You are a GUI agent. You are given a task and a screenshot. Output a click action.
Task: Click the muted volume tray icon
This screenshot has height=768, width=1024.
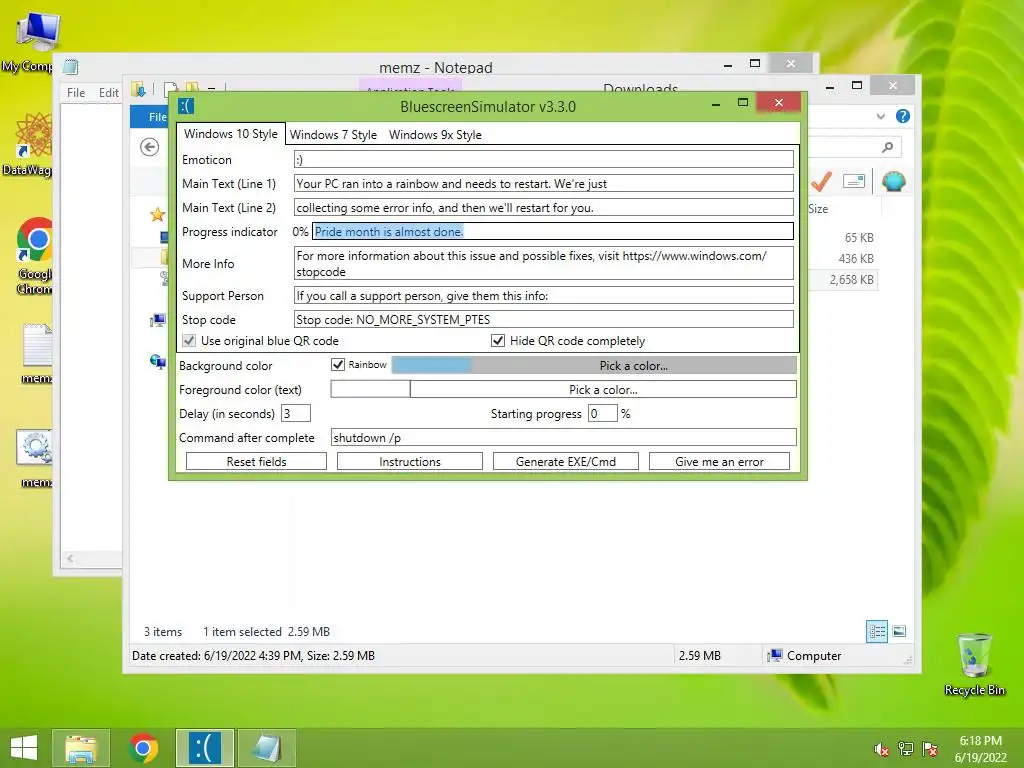point(881,749)
